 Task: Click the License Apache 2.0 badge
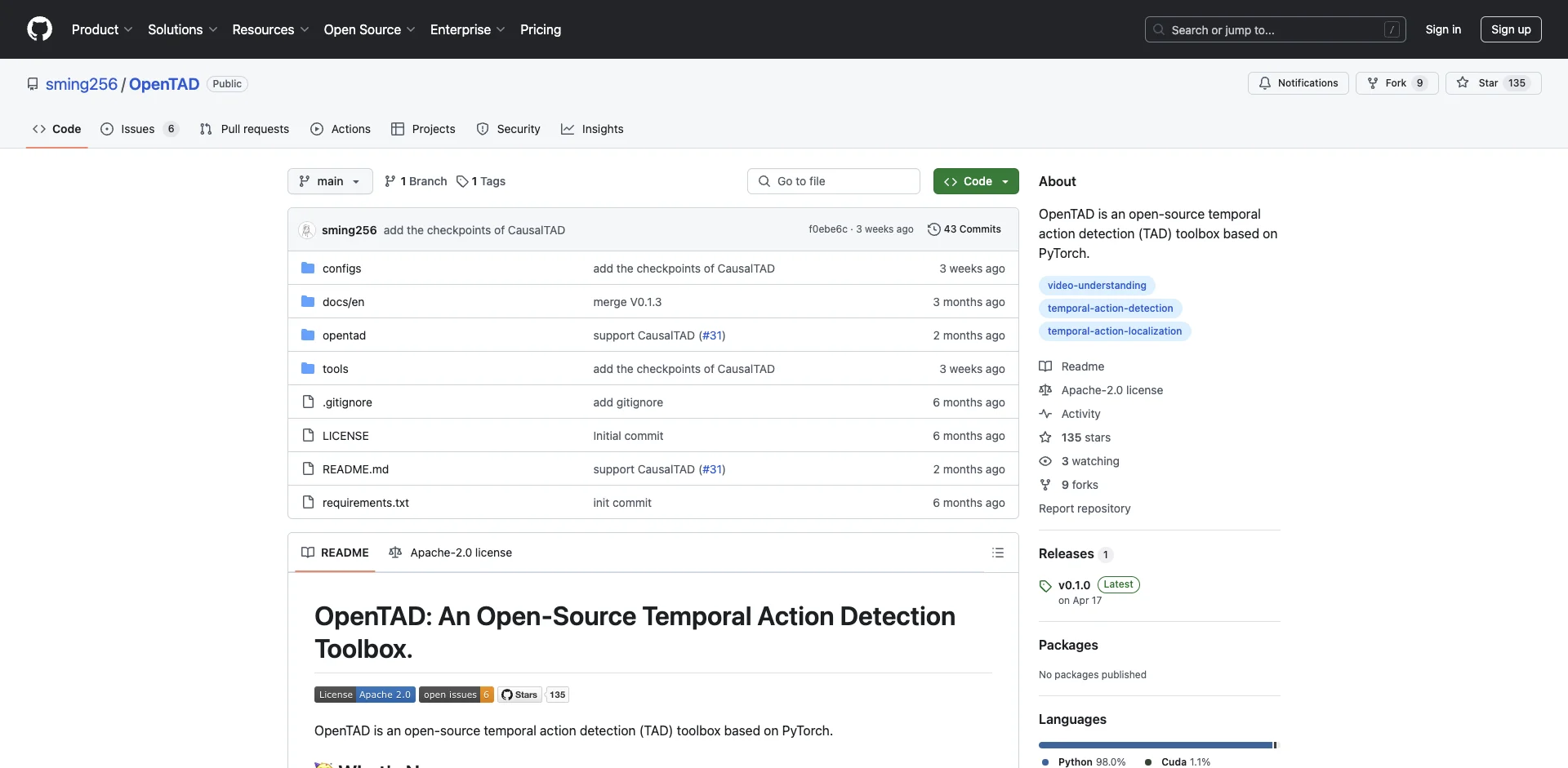365,695
